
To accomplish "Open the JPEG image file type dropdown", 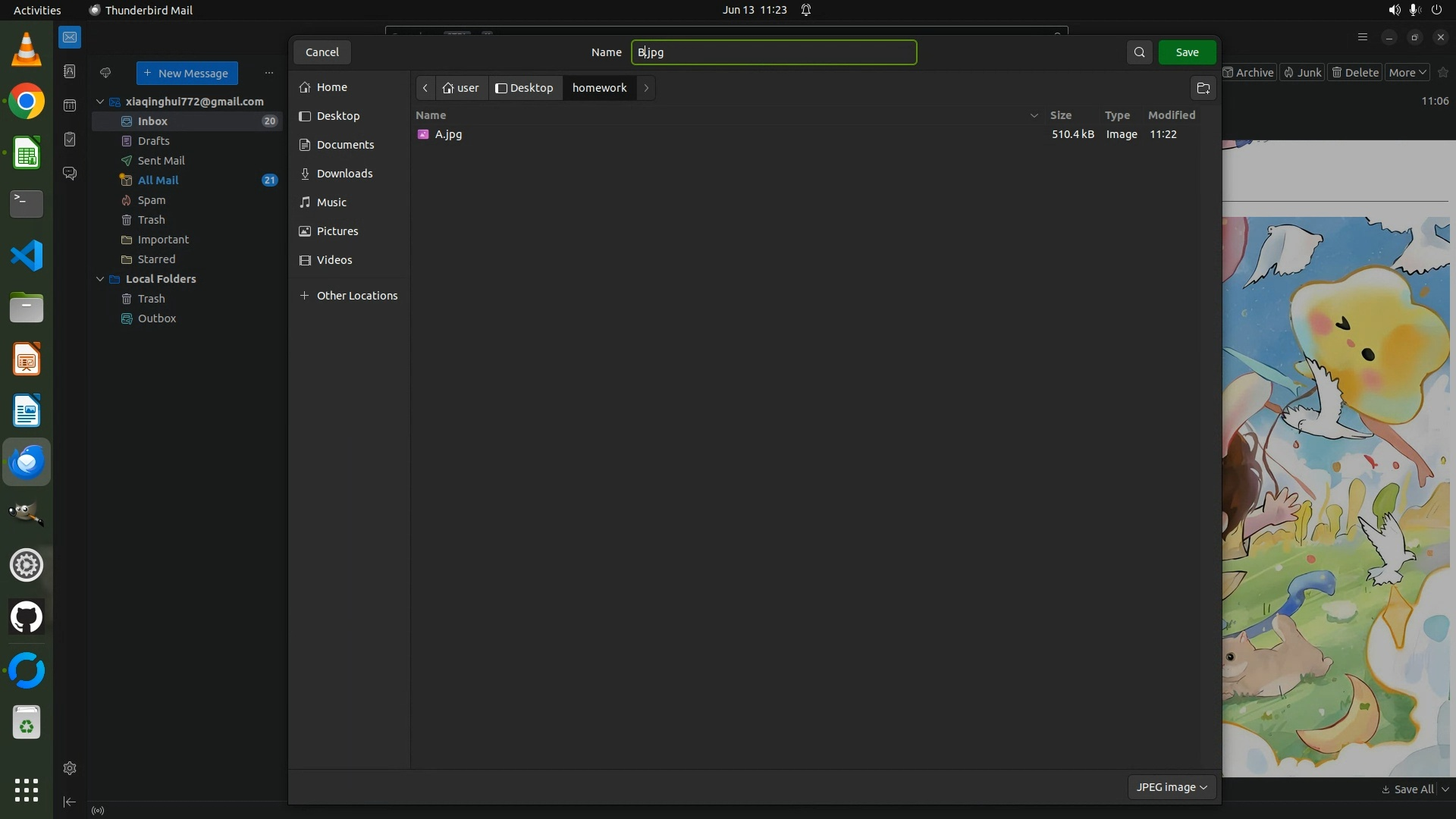I will (x=1172, y=787).
